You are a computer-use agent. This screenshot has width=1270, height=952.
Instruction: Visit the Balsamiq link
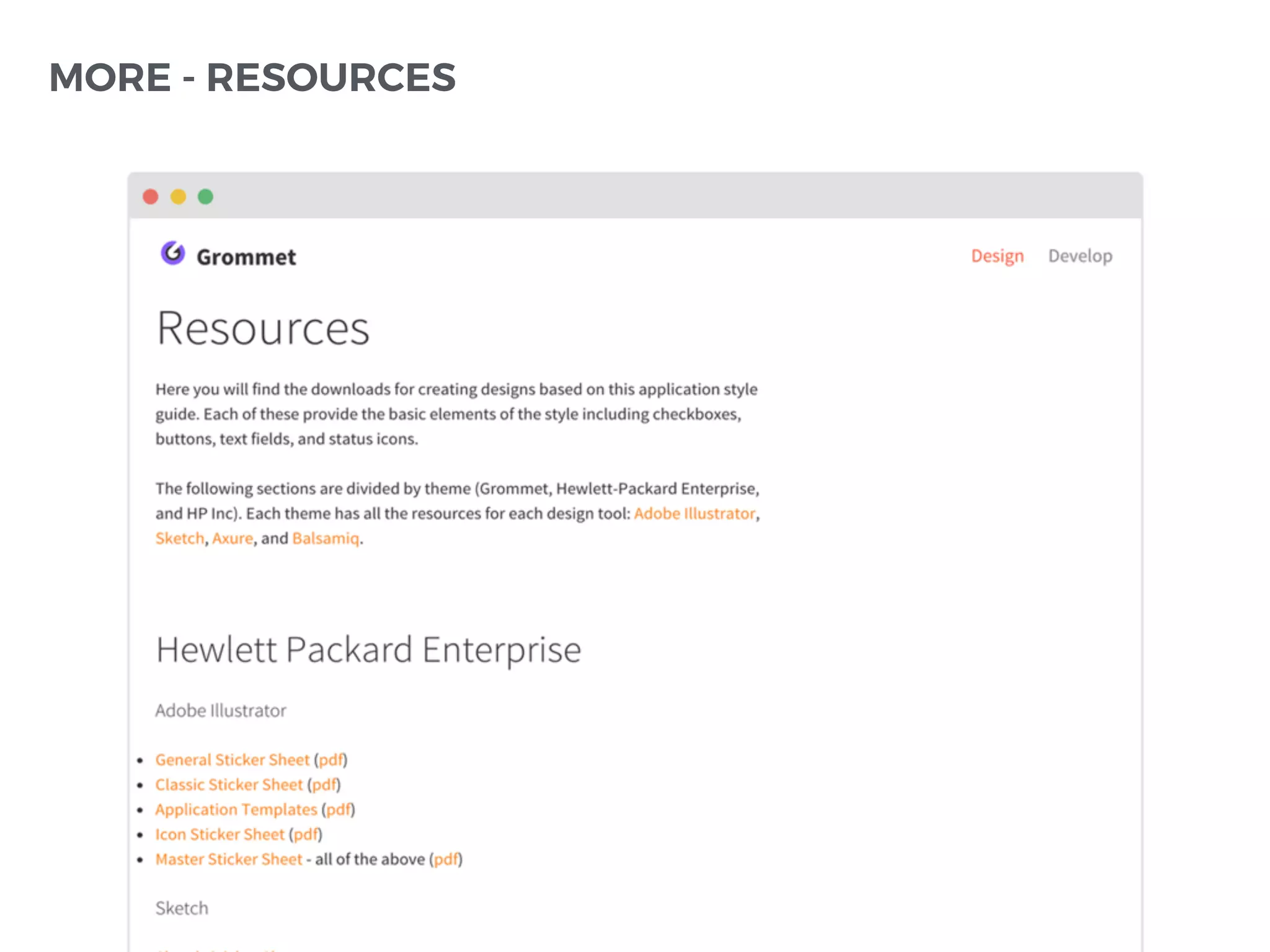(x=326, y=538)
